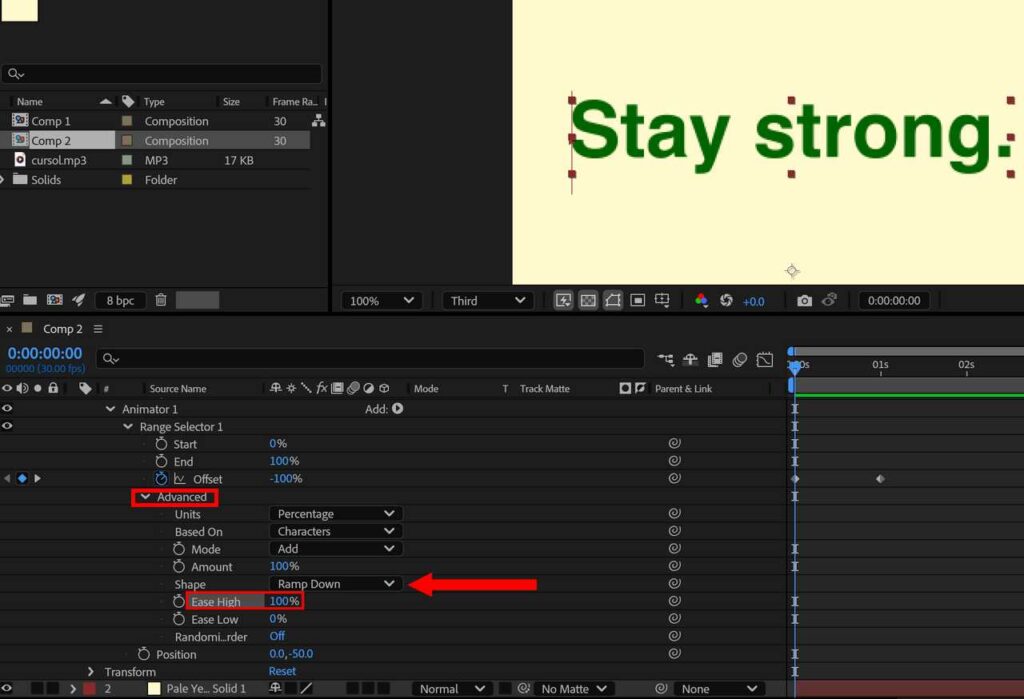Image resolution: width=1024 pixels, height=699 pixels.
Task: Open the Based On Characters dropdown
Action: tap(336, 531)
